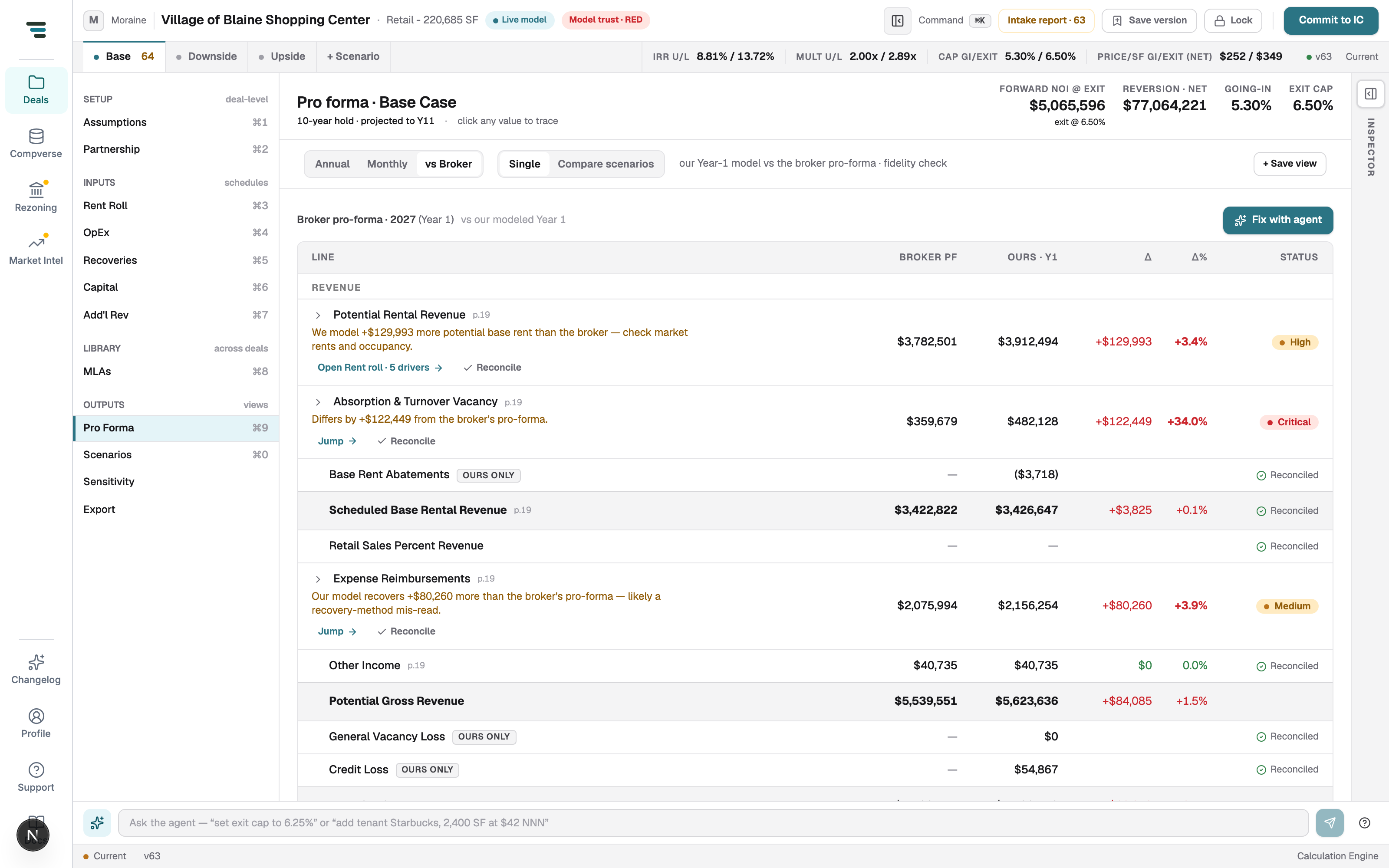Switch to Monthly view
The width and height of the screenshot is (1389, 868).
point(387,164)
